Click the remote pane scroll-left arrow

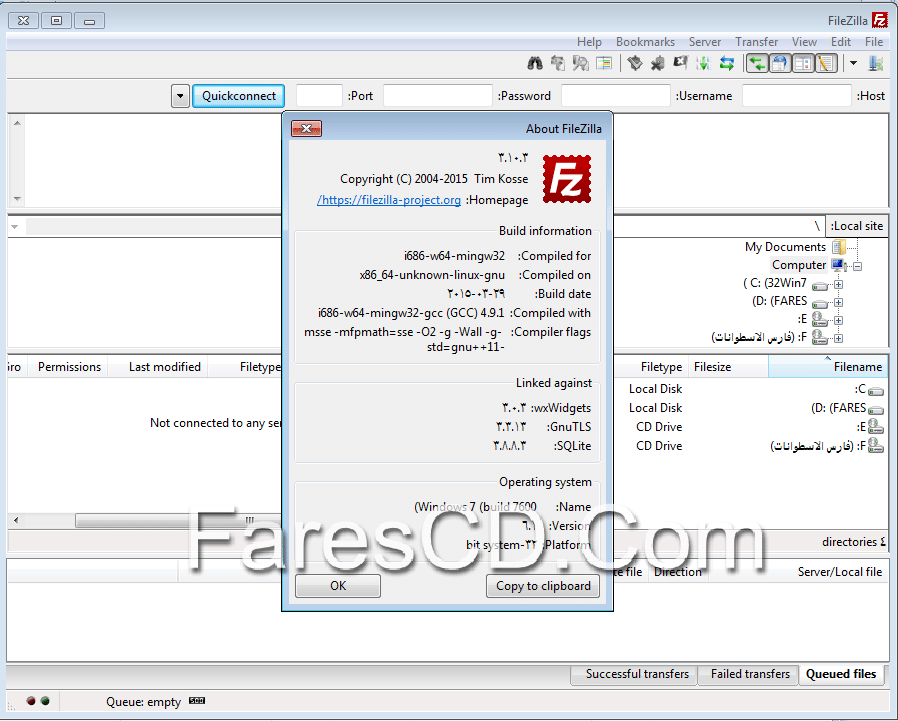[16, 520]
